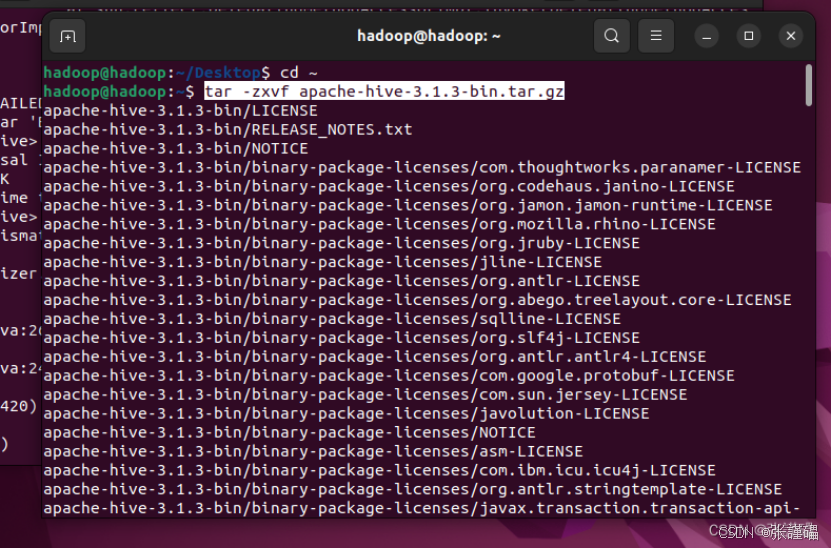Click the org.antlr-LICENSE line

342,281
